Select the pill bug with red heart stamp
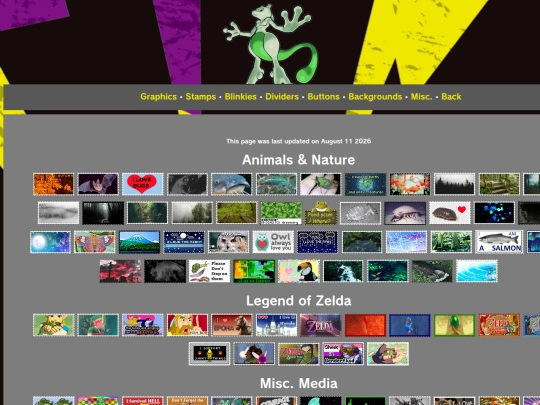540x405 pixels. pyautogui.click(x=450, y=213)
